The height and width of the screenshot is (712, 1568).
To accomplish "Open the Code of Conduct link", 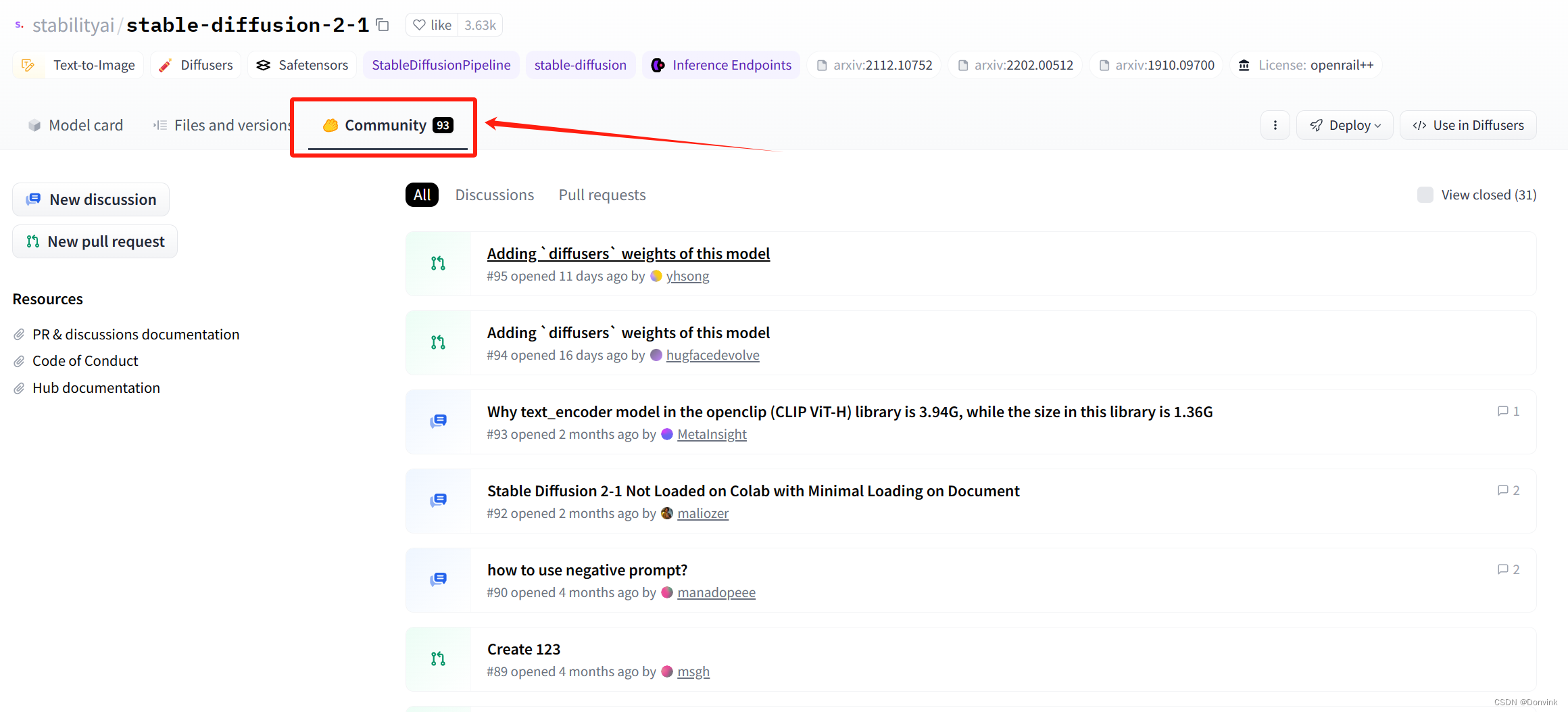I will [x=85, y=360].
